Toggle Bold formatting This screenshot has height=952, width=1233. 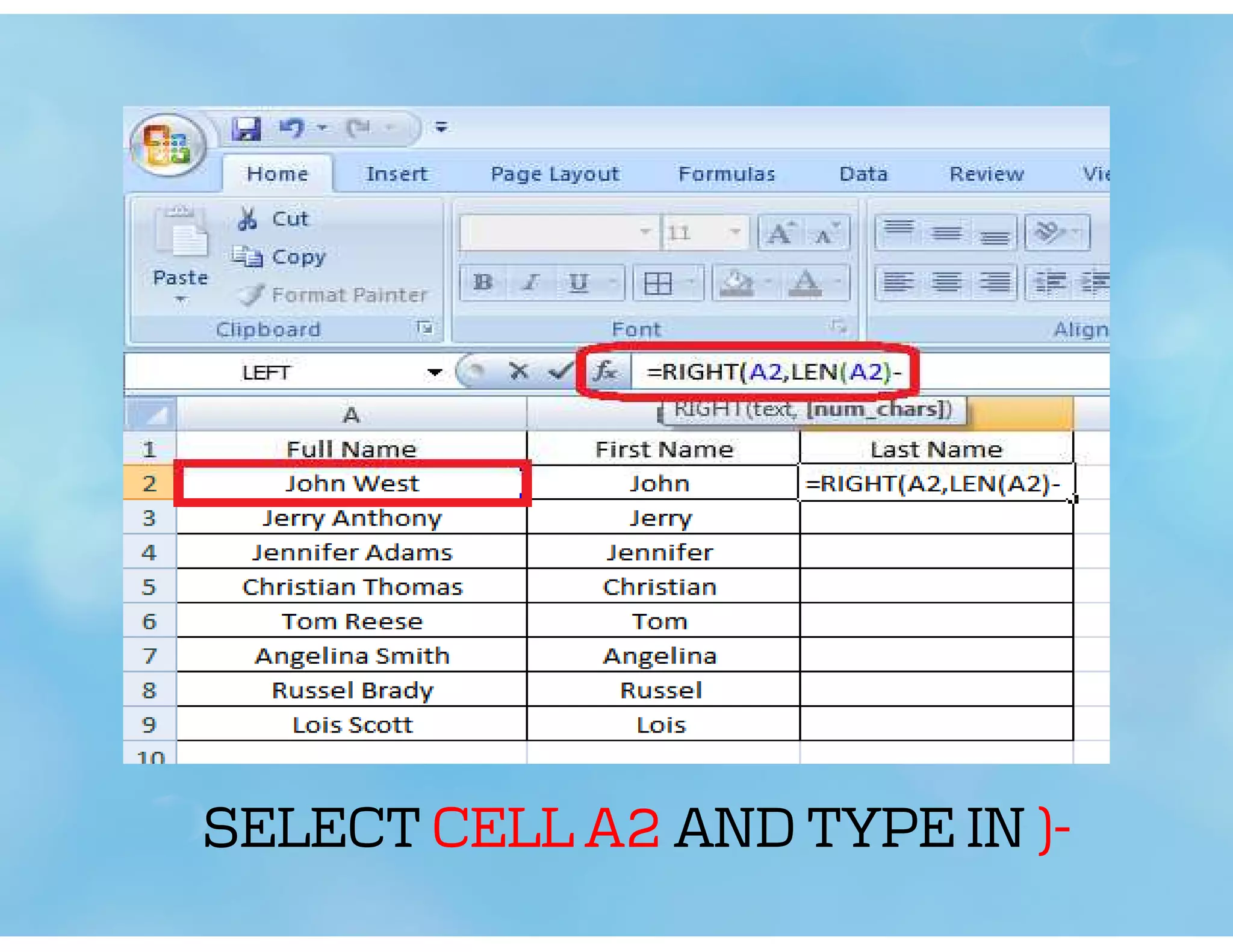click(483, 282)
